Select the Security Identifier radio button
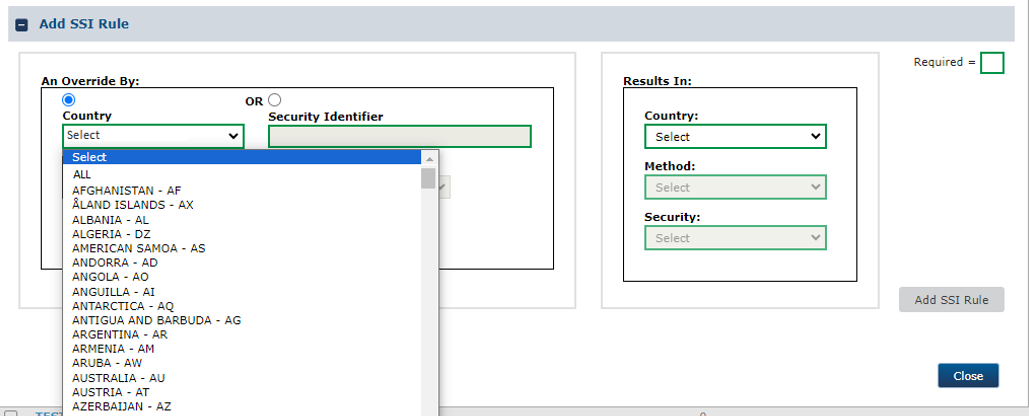 (x=275, y=100)
